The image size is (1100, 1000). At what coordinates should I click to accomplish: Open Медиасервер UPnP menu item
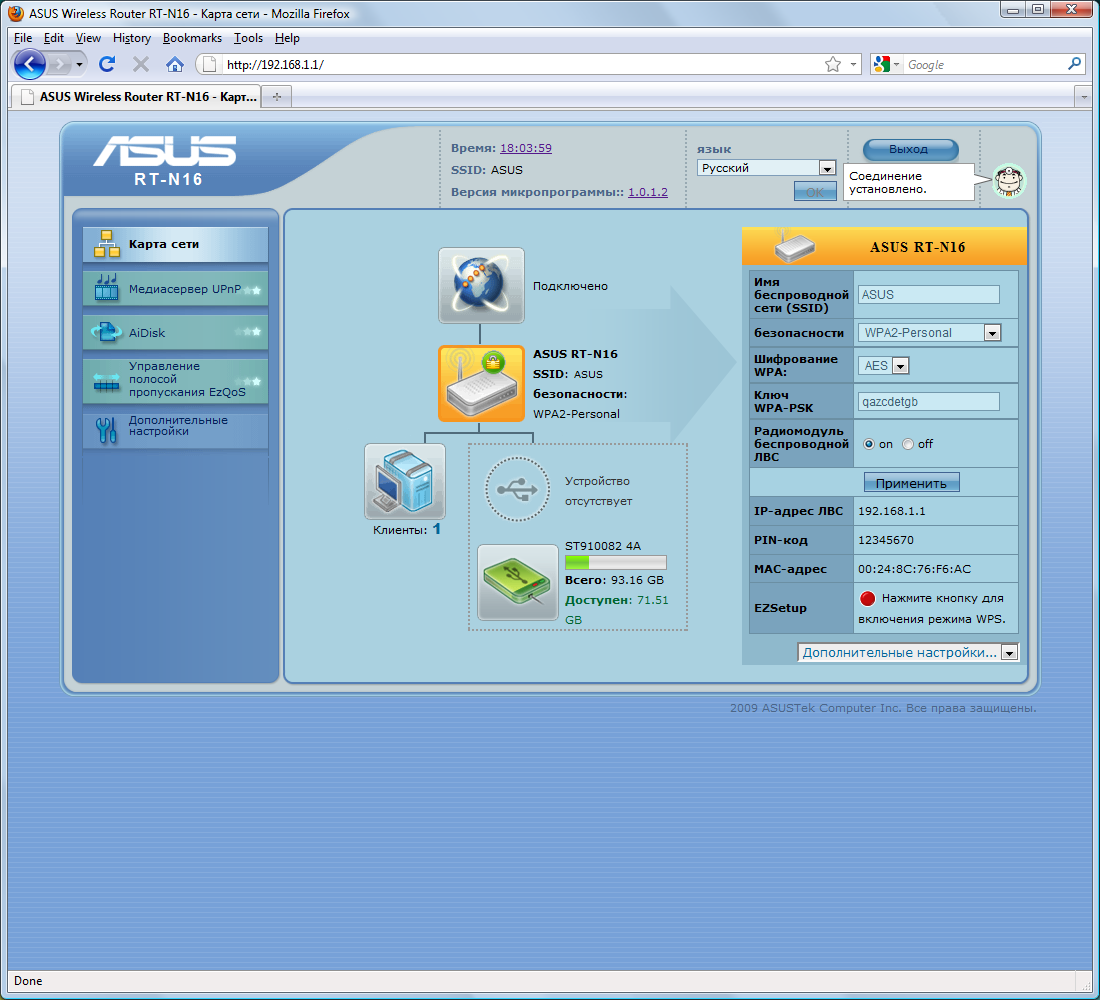click(x=175, y=288)
